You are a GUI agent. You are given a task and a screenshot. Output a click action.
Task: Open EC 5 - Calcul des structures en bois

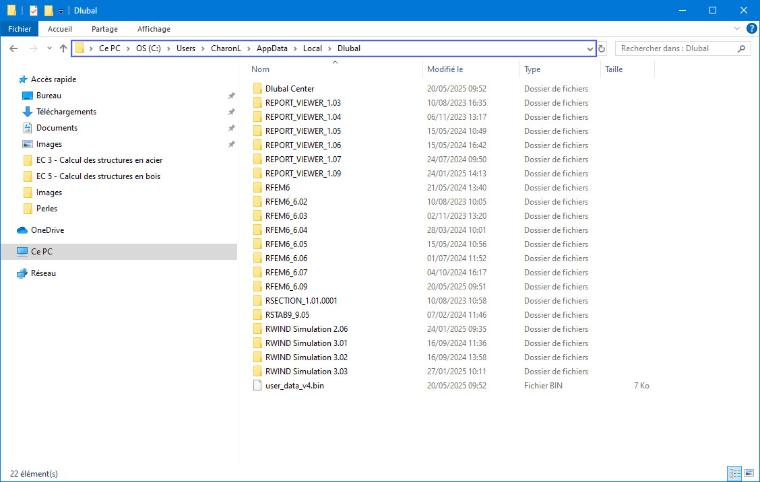point(98,176)
